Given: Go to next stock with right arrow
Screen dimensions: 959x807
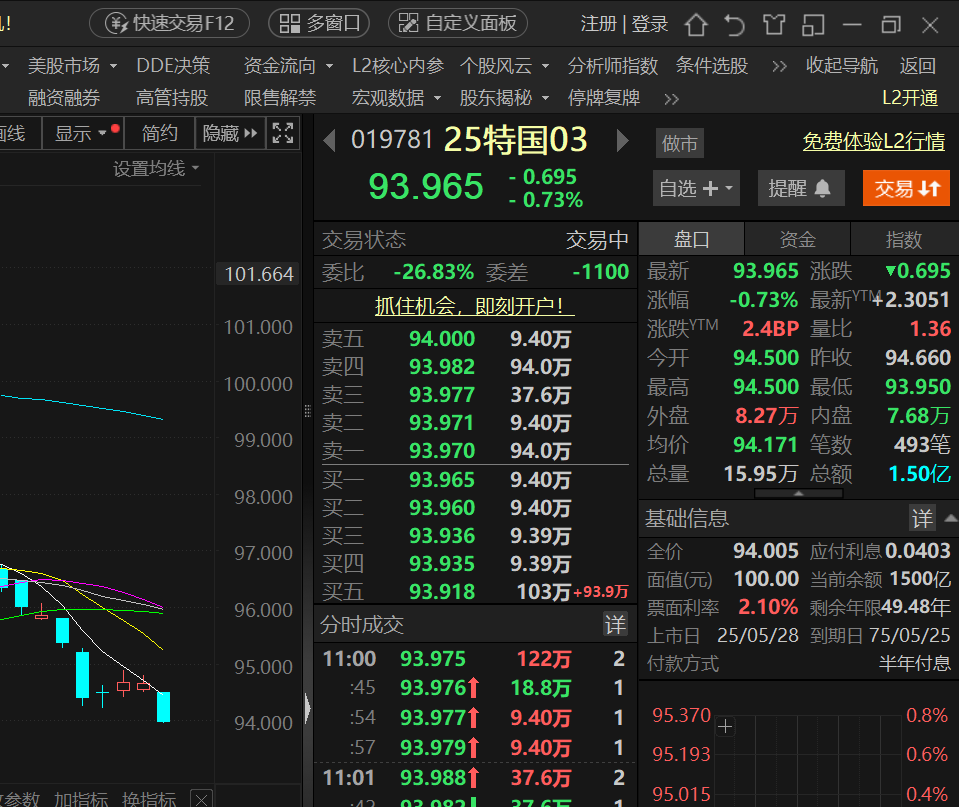Looking at the screenshot, I should click(x=623, y=140).
